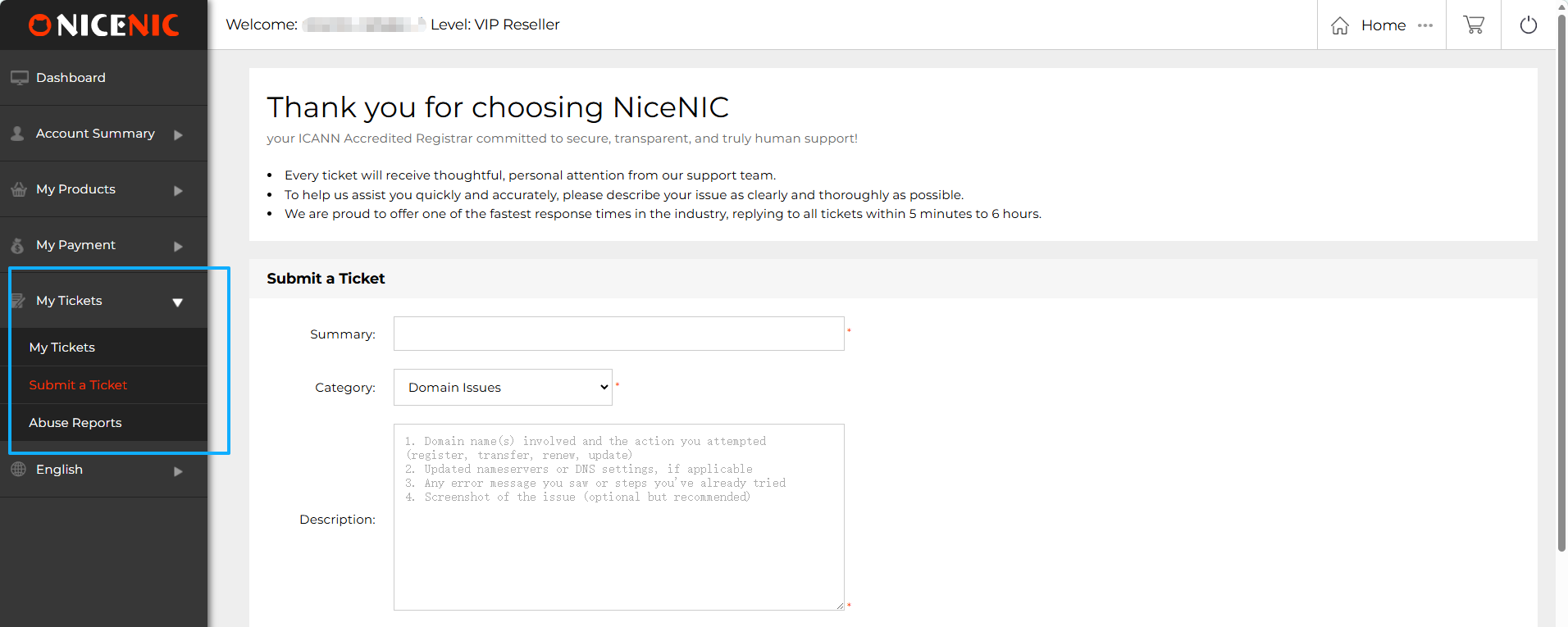Expand the Account Summary submenu arrow
The image size is (1568, 627).
[178, 134]
